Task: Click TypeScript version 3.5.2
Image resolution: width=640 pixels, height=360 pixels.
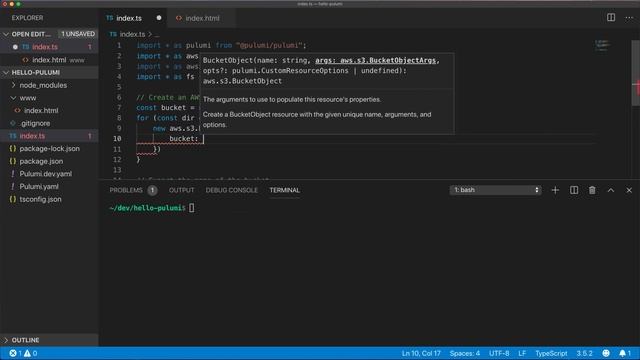Action: pyautogui.click(x=584, y=353)
